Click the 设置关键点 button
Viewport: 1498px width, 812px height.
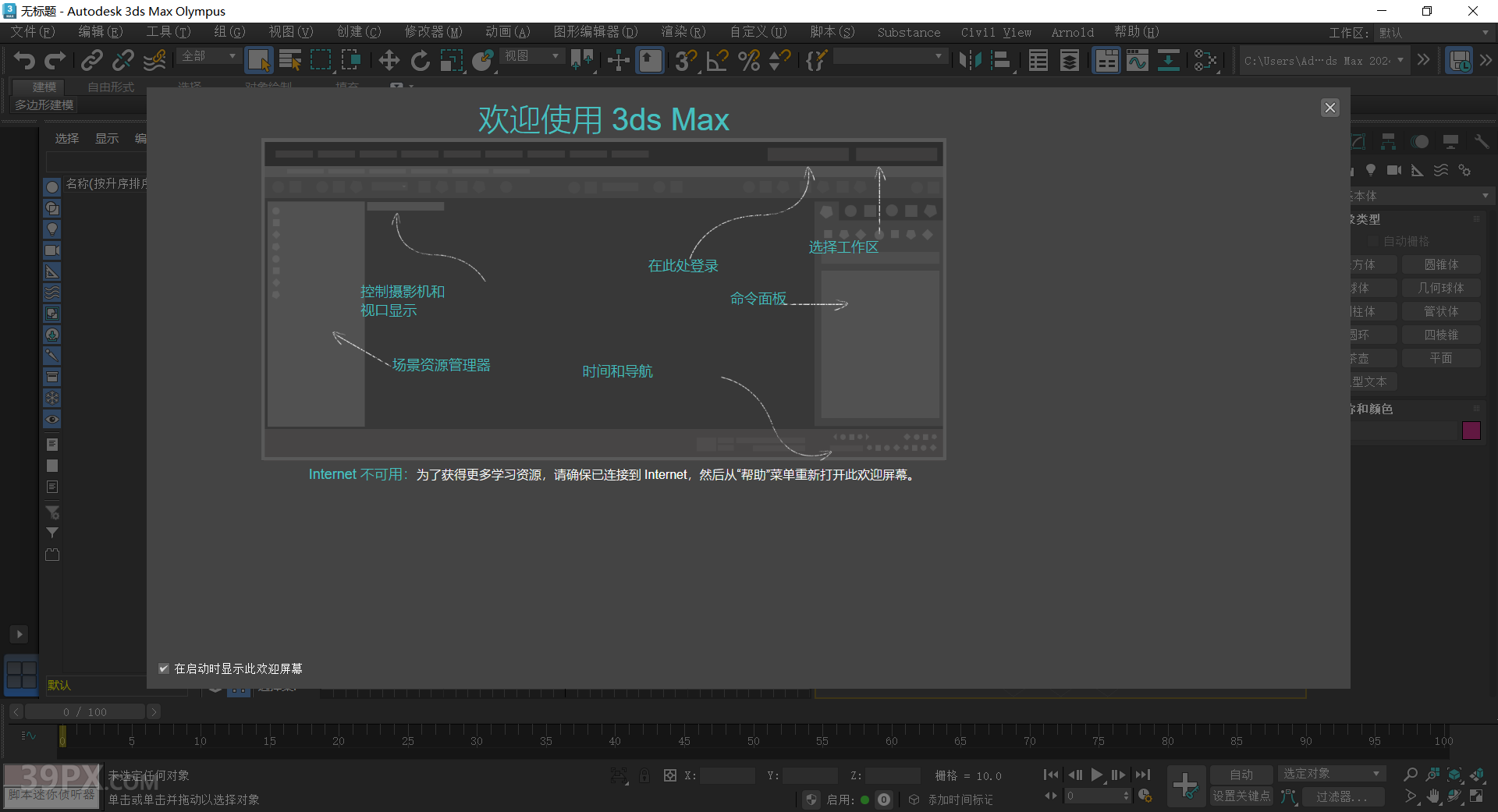(1241, 796)
